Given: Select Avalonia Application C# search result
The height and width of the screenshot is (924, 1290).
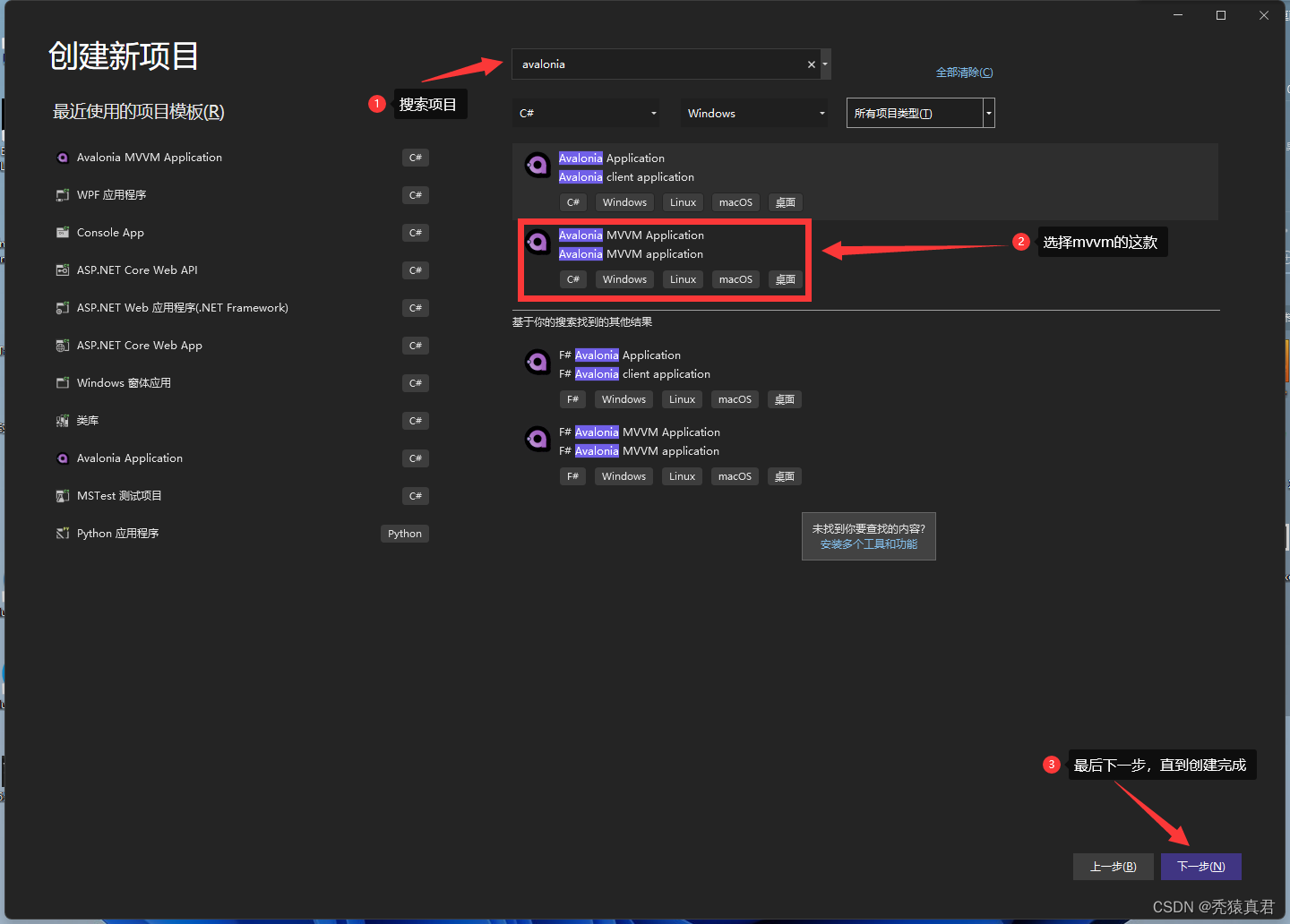Looking at the screenshot, I should 865,182.
